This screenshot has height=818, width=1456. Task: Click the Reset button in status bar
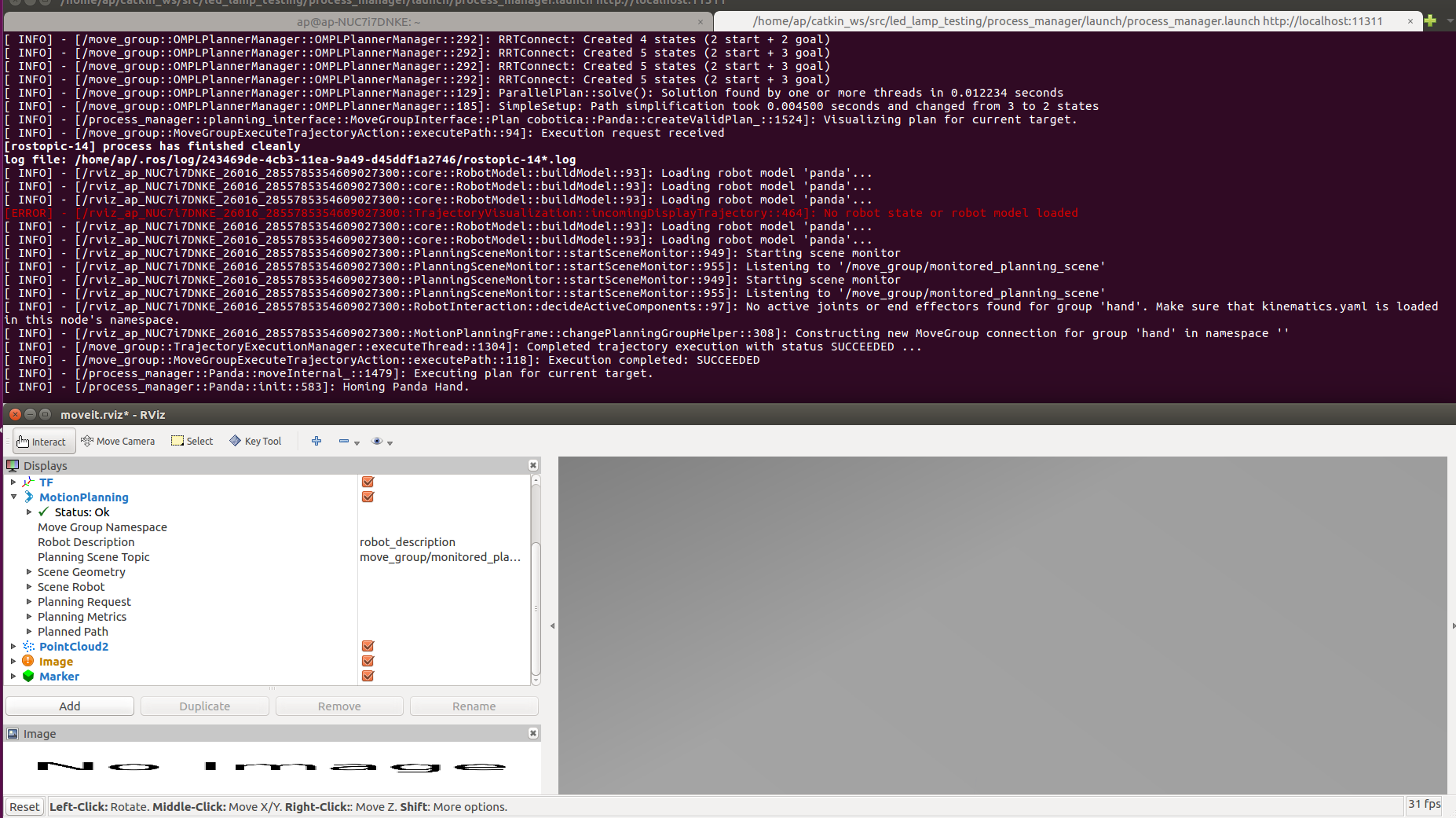pos(24,807)
